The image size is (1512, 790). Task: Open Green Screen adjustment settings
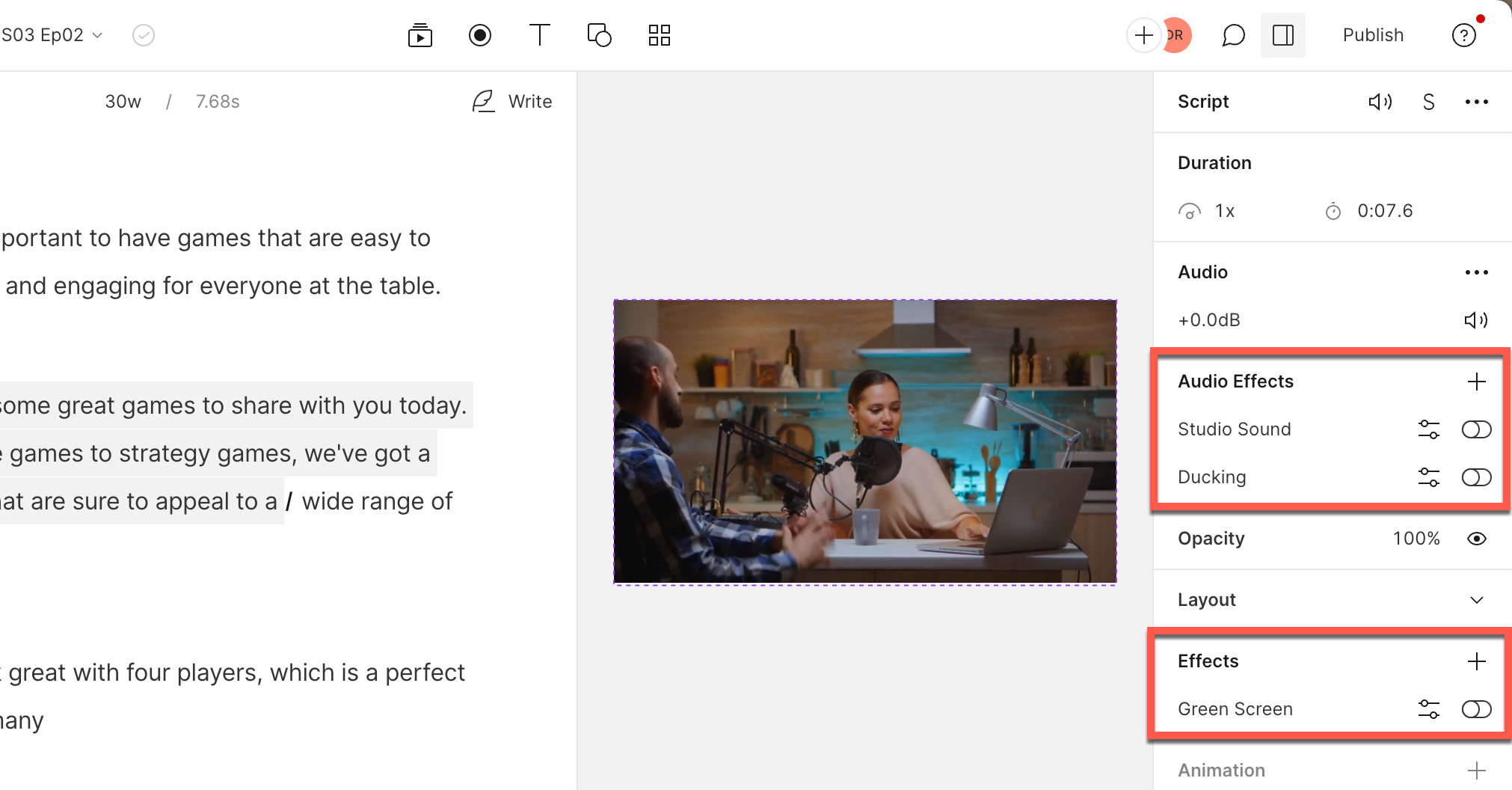pyautogui.click(x=1430, y=709)
